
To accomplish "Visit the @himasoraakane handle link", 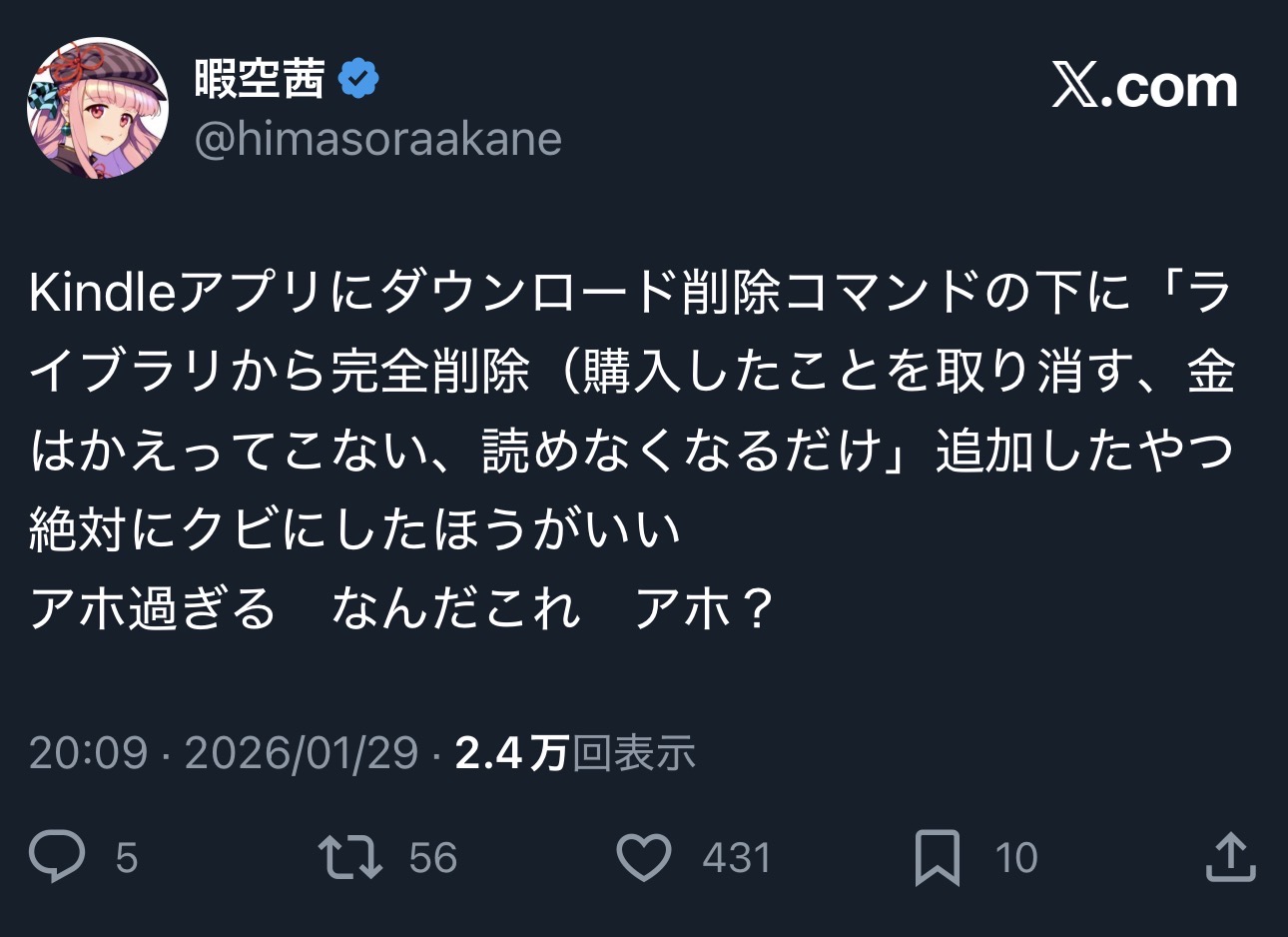I will pyautogui.click(x=378, y=139).
